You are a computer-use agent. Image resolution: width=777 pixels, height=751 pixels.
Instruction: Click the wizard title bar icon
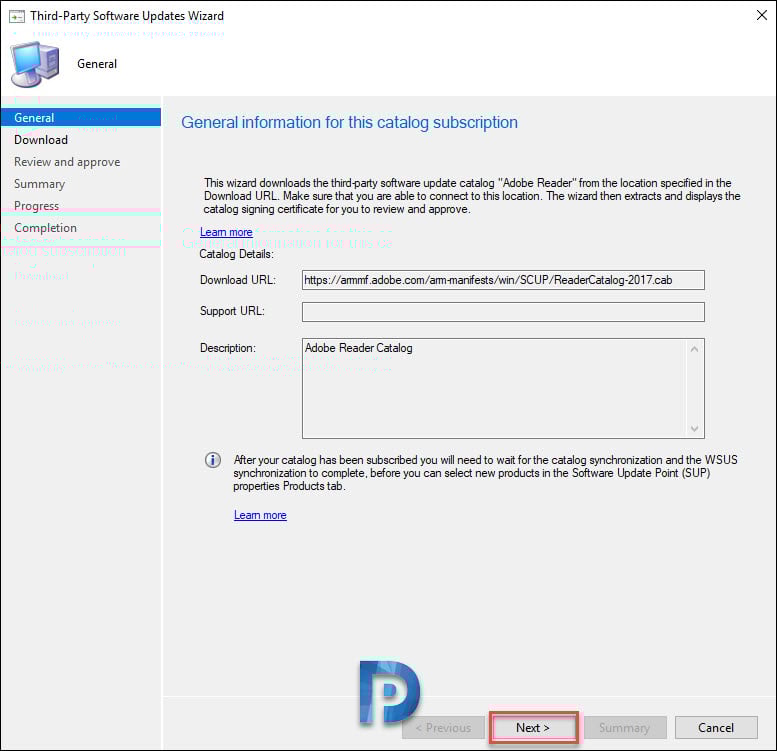click(x=17, y=16)
